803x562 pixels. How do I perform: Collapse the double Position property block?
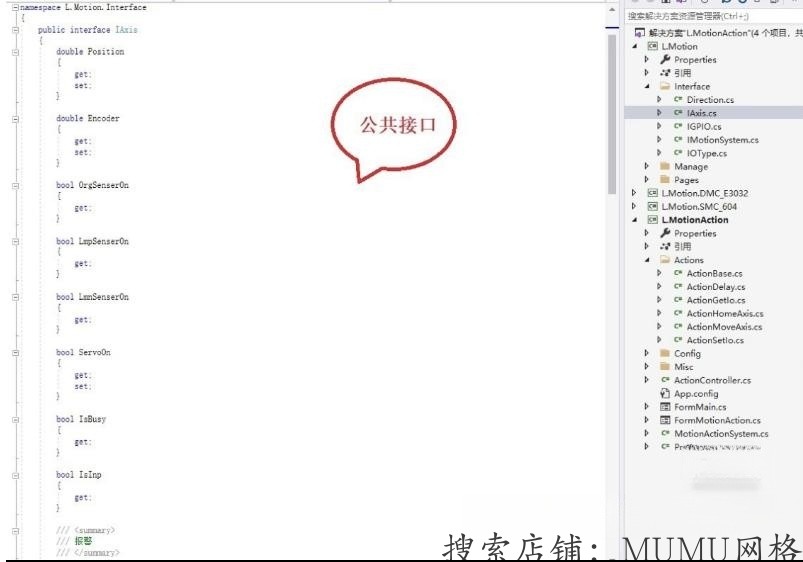[x=15, y=52]
